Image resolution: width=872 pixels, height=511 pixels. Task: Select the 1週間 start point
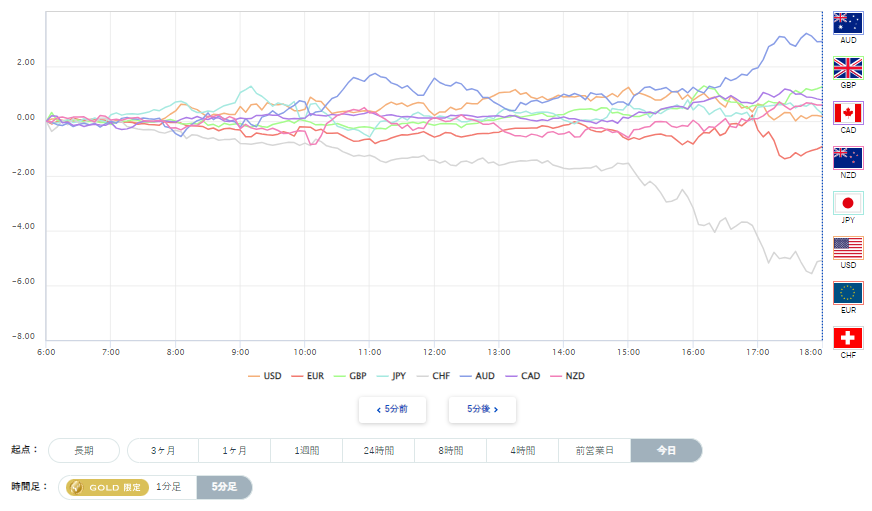306,450
